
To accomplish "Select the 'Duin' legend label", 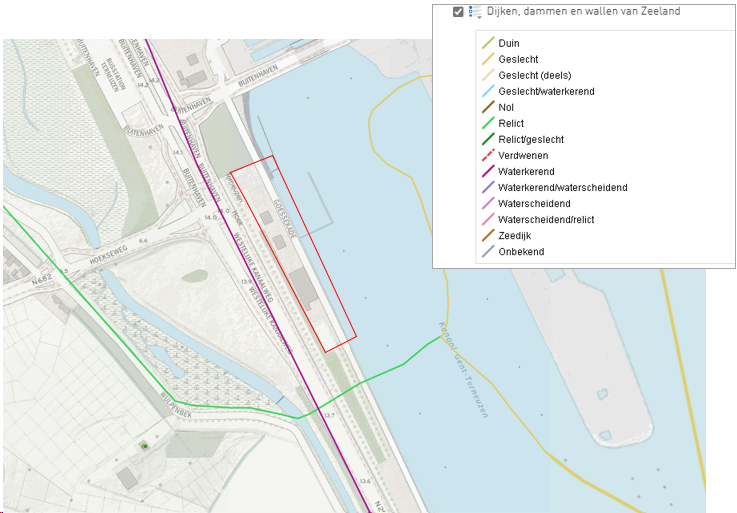I will [x=509, y=43].
